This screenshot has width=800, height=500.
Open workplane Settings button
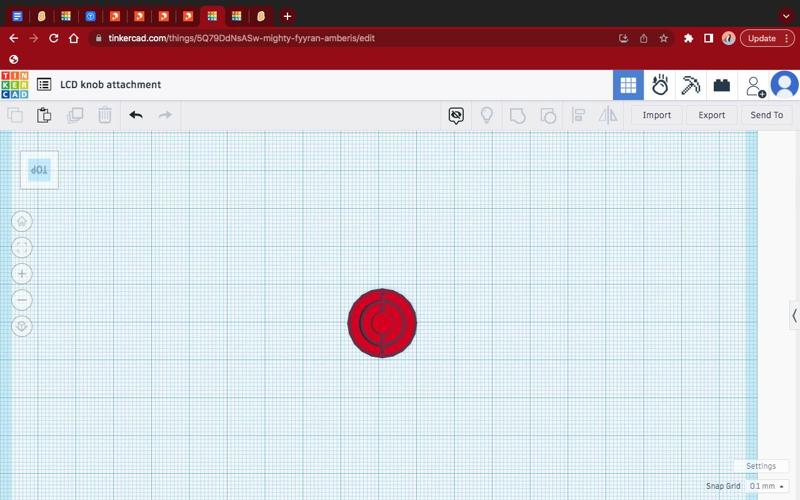[761, 466]
